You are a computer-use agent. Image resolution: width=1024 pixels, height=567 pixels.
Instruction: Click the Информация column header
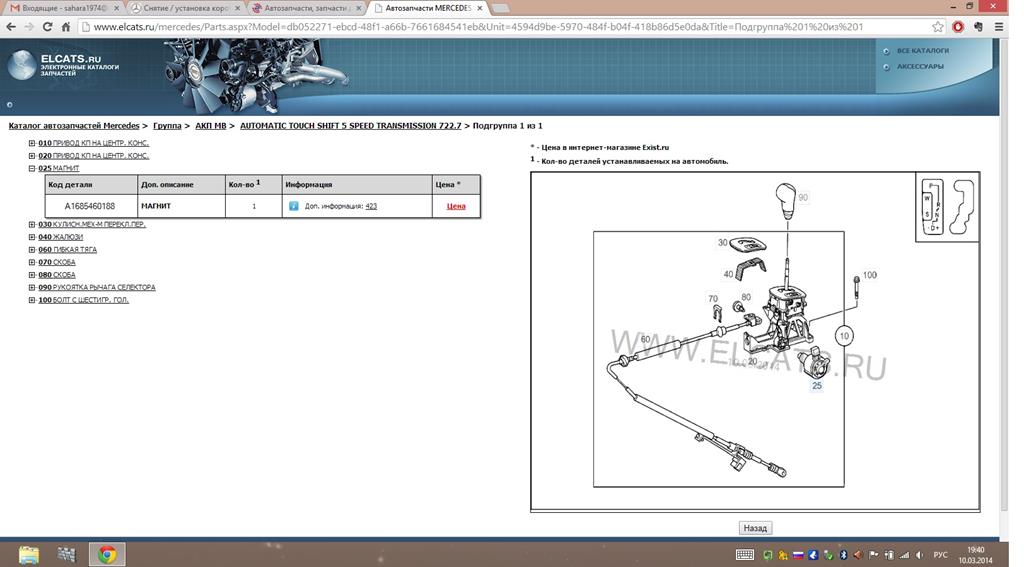coord(357,185)
